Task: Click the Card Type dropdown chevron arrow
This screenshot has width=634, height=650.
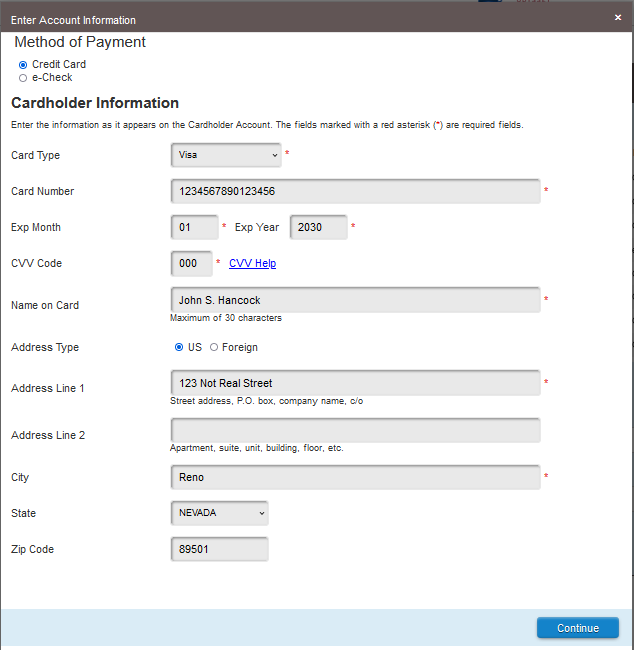Action: click(274, 155)
